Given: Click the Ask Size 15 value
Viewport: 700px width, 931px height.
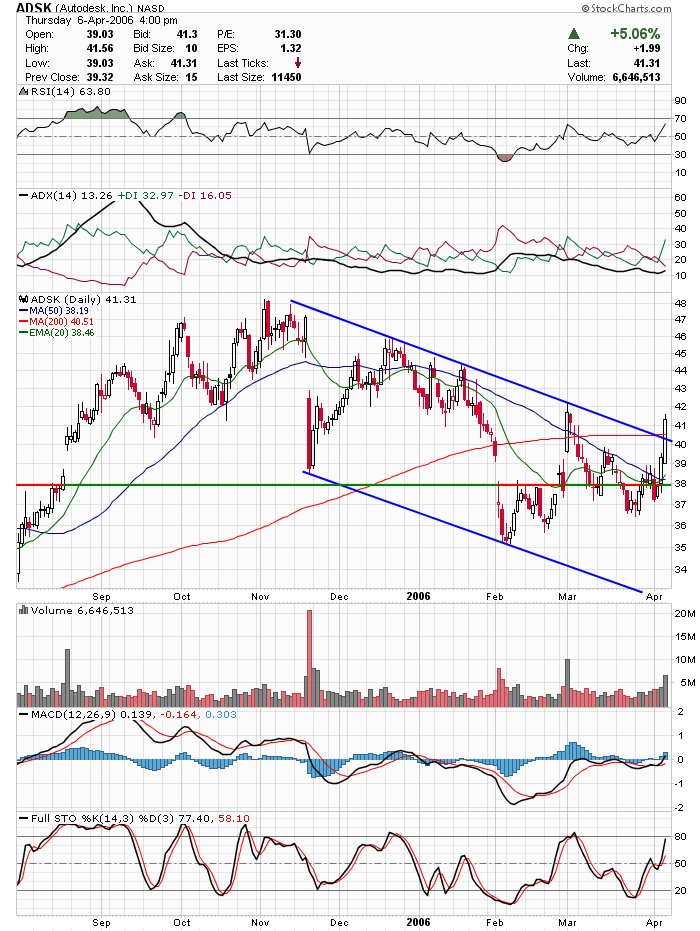Looking at the screenshot, I should (191, 77).
